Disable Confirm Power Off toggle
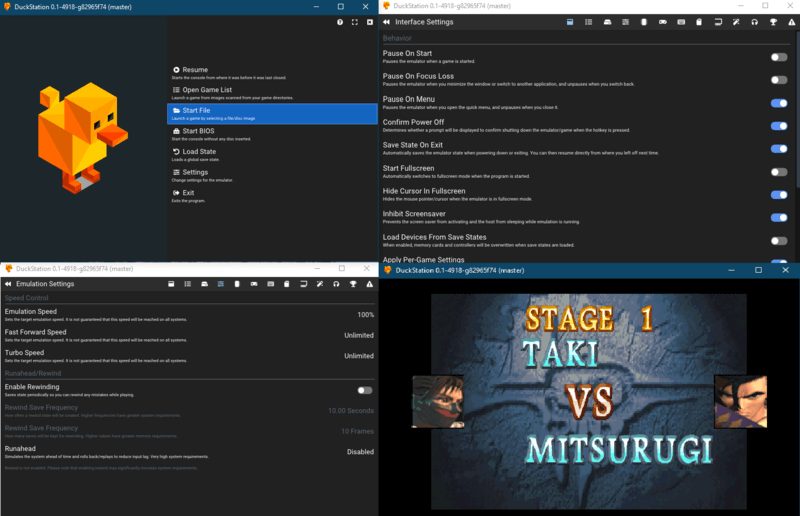The image size is (800, 516). 779,126
